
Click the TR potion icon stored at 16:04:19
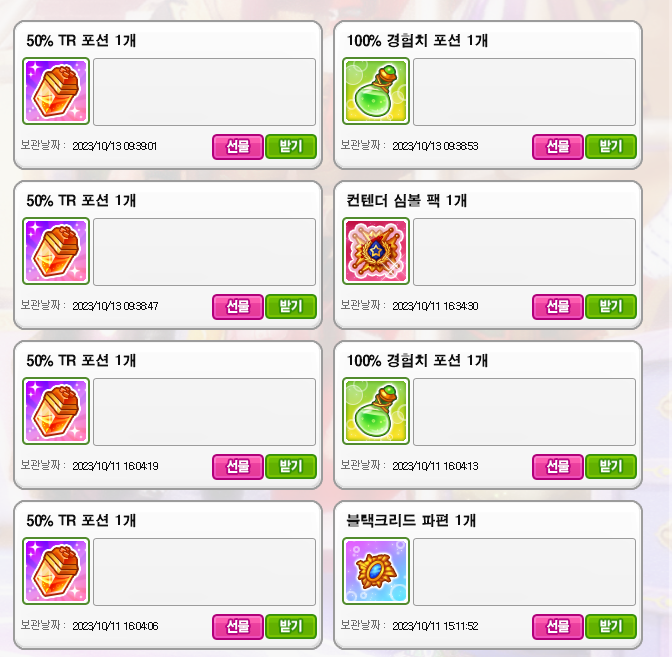56,411
